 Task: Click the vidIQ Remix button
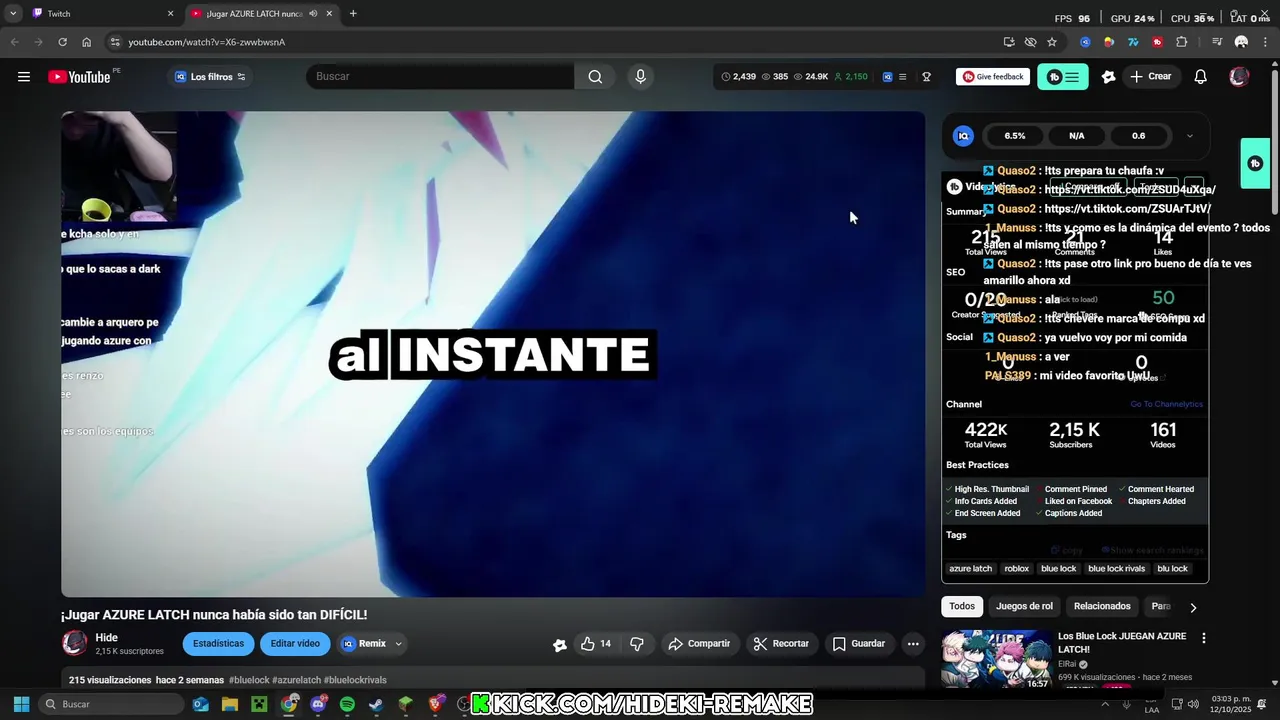pos(364,644)
